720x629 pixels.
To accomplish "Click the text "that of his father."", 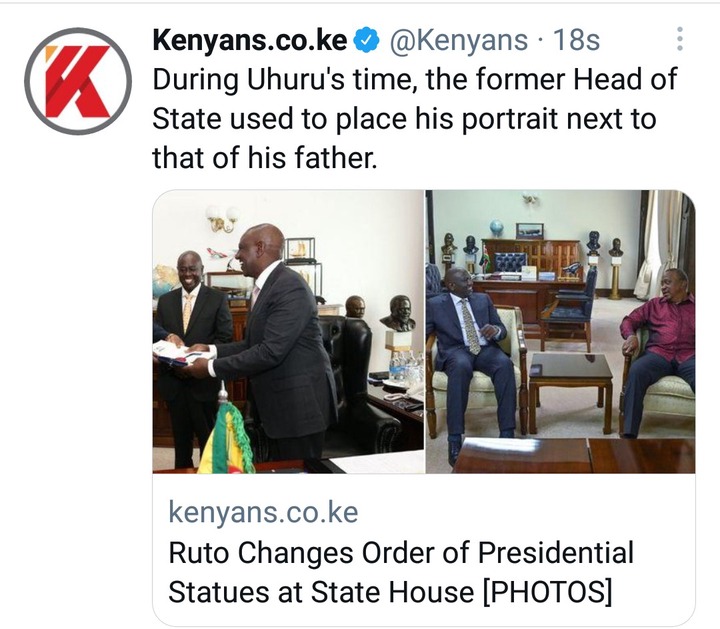I will [x=264, y=158].
